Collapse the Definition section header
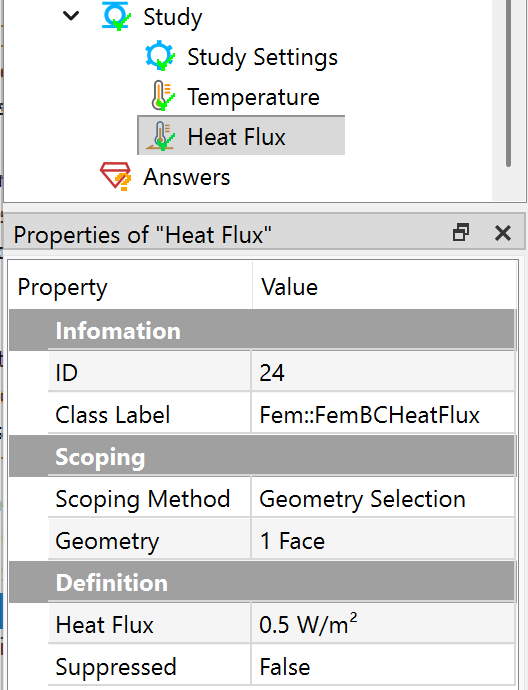Image resolution: width=528 pixels, height=690 pixels. coord(262,582)
